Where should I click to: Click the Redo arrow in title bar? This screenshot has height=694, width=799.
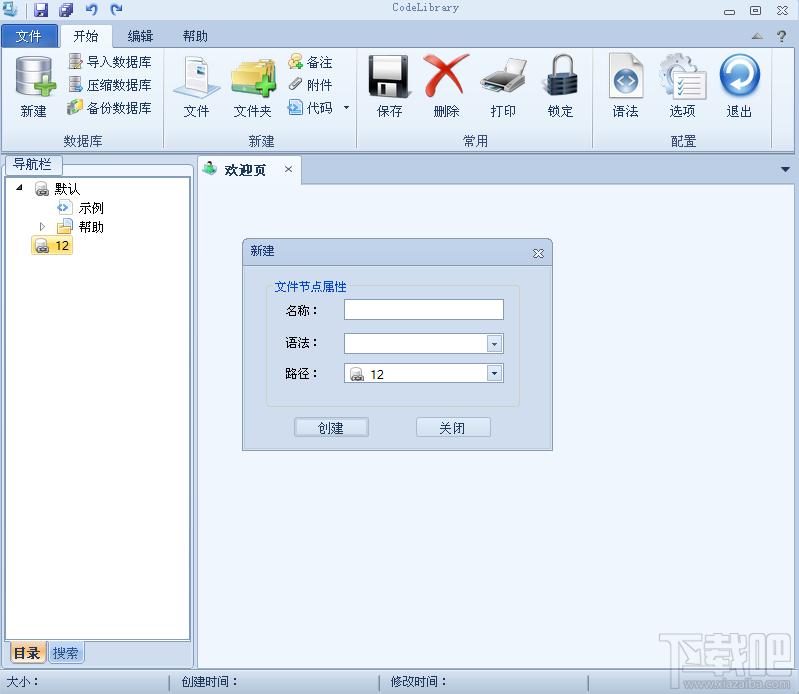click(117, 9)
